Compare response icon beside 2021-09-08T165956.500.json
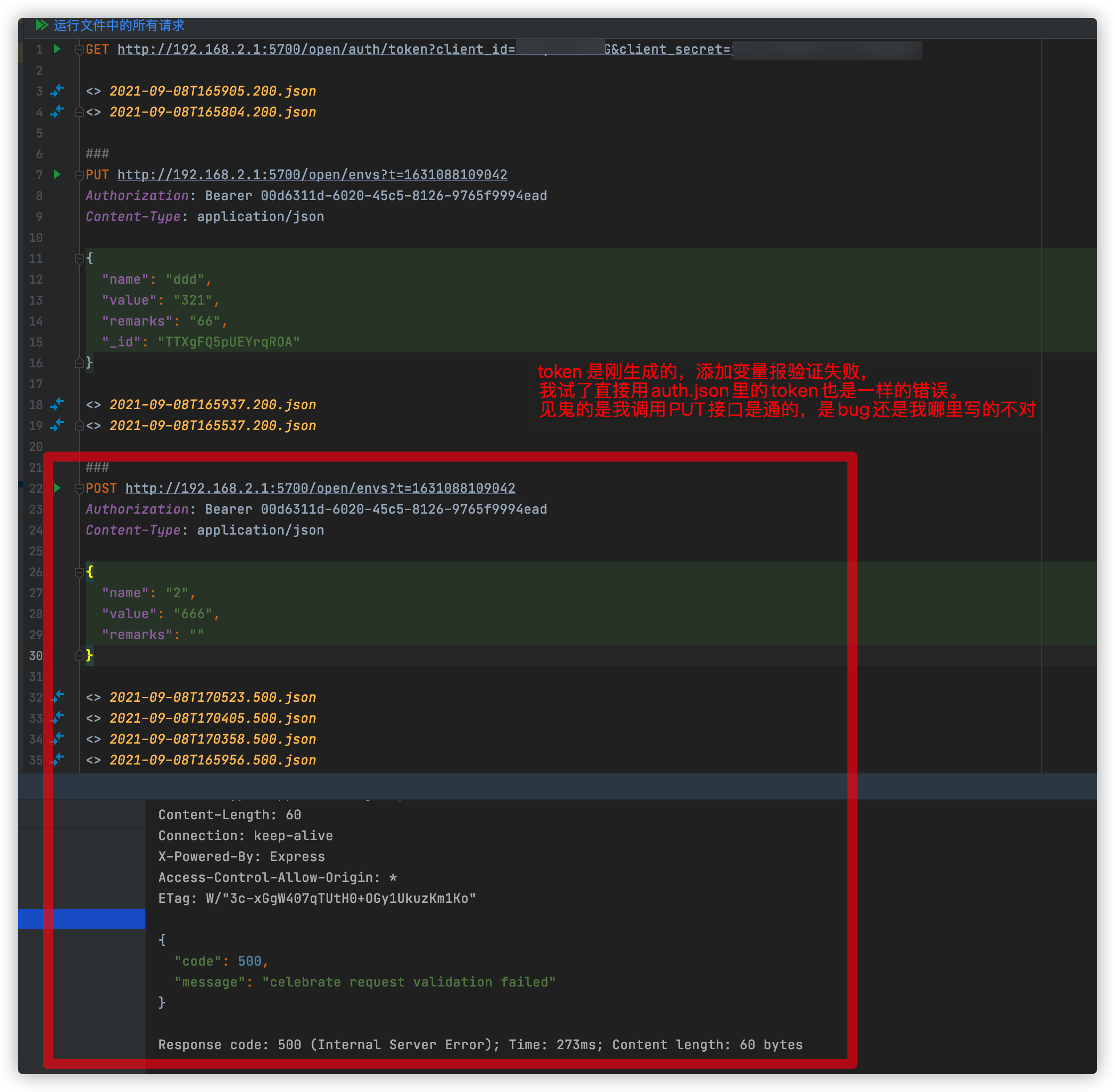Image resolution: width=1115 pixels, height=1092 pixels. pyautogui.click(x=57, y=760)
